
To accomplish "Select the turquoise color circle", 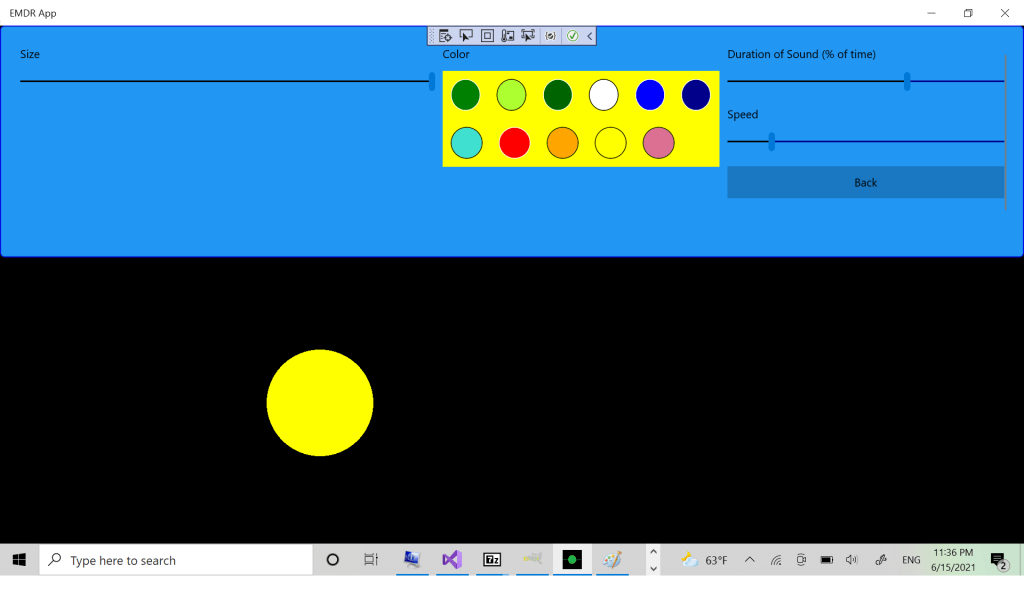I will click(x=466, y=143).
